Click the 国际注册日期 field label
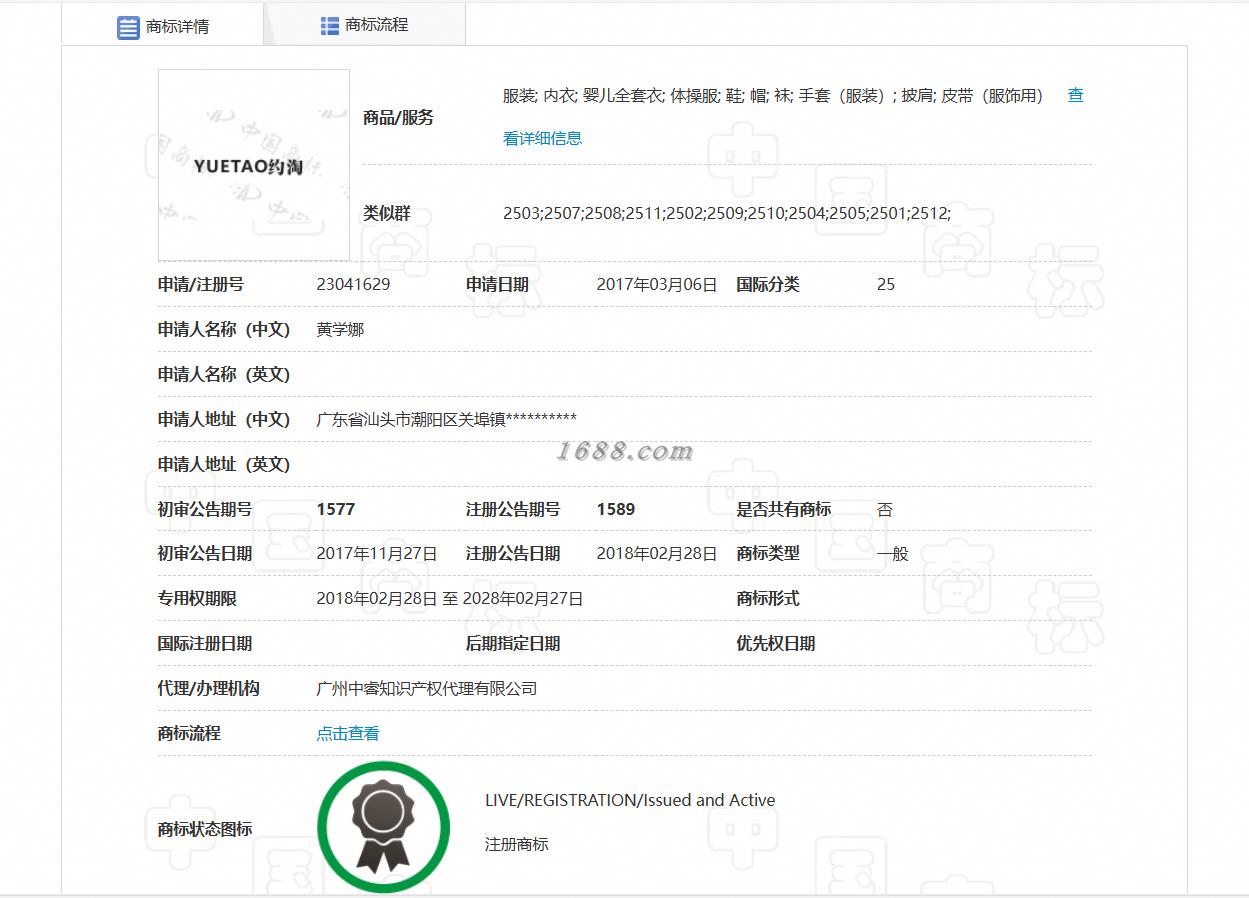1249x898 pixels. (205, 643)
